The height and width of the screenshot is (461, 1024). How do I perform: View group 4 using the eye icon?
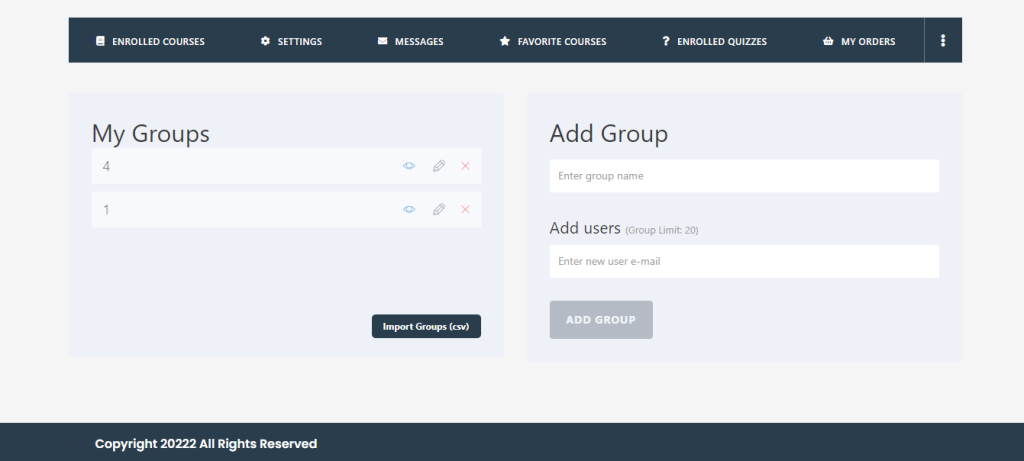click(x=409, y=166)
